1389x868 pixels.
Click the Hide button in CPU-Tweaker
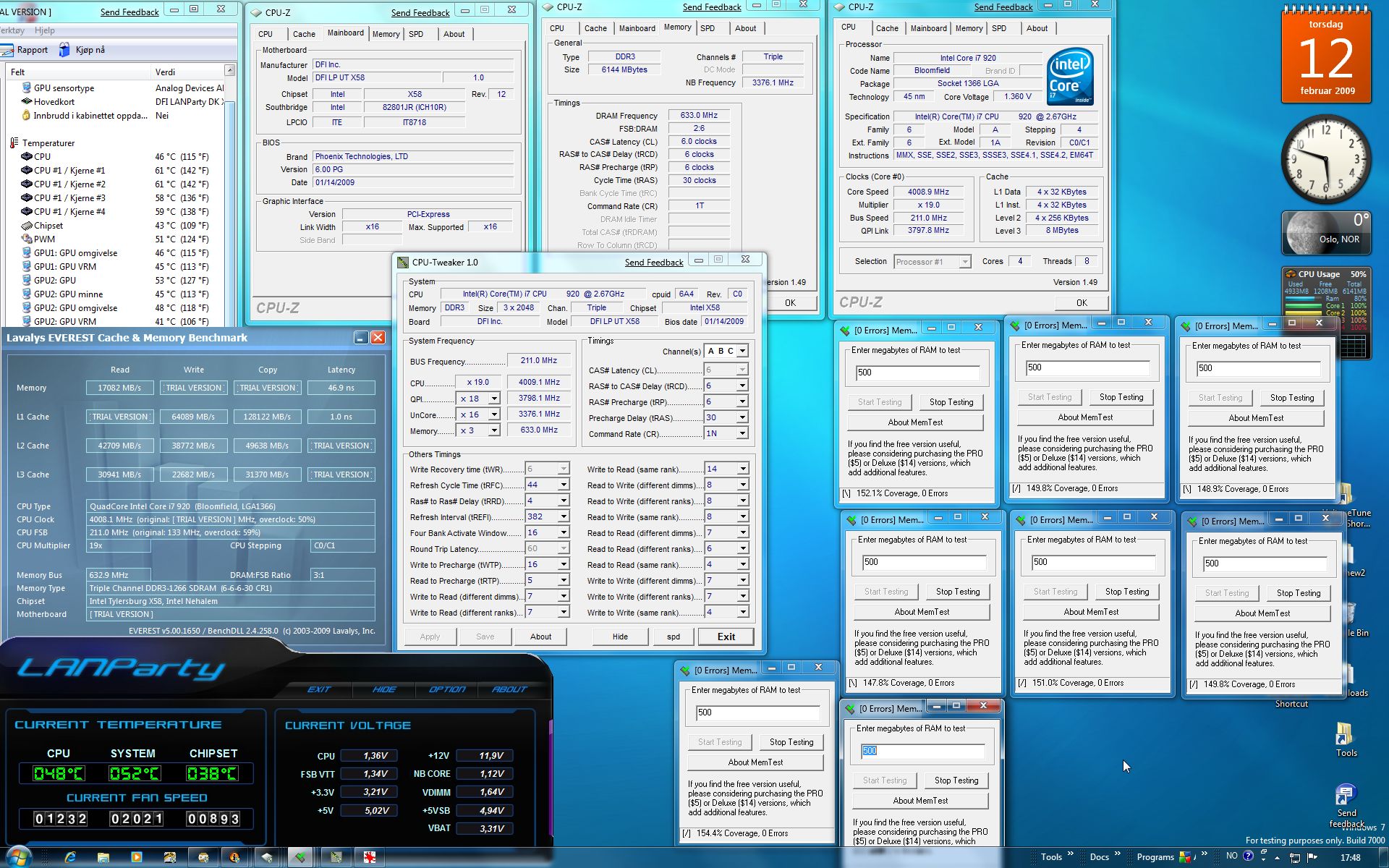[620, 637]
